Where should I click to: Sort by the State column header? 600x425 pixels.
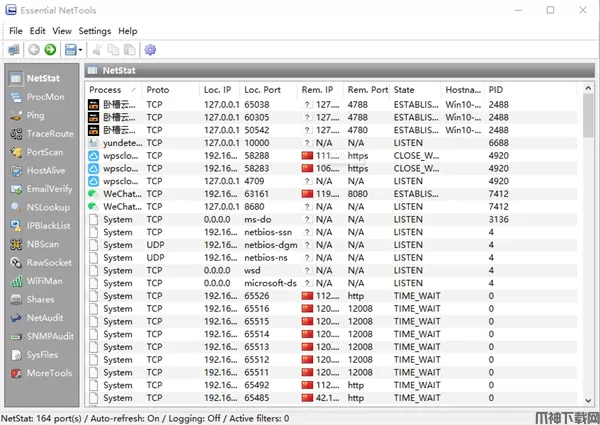415,90
